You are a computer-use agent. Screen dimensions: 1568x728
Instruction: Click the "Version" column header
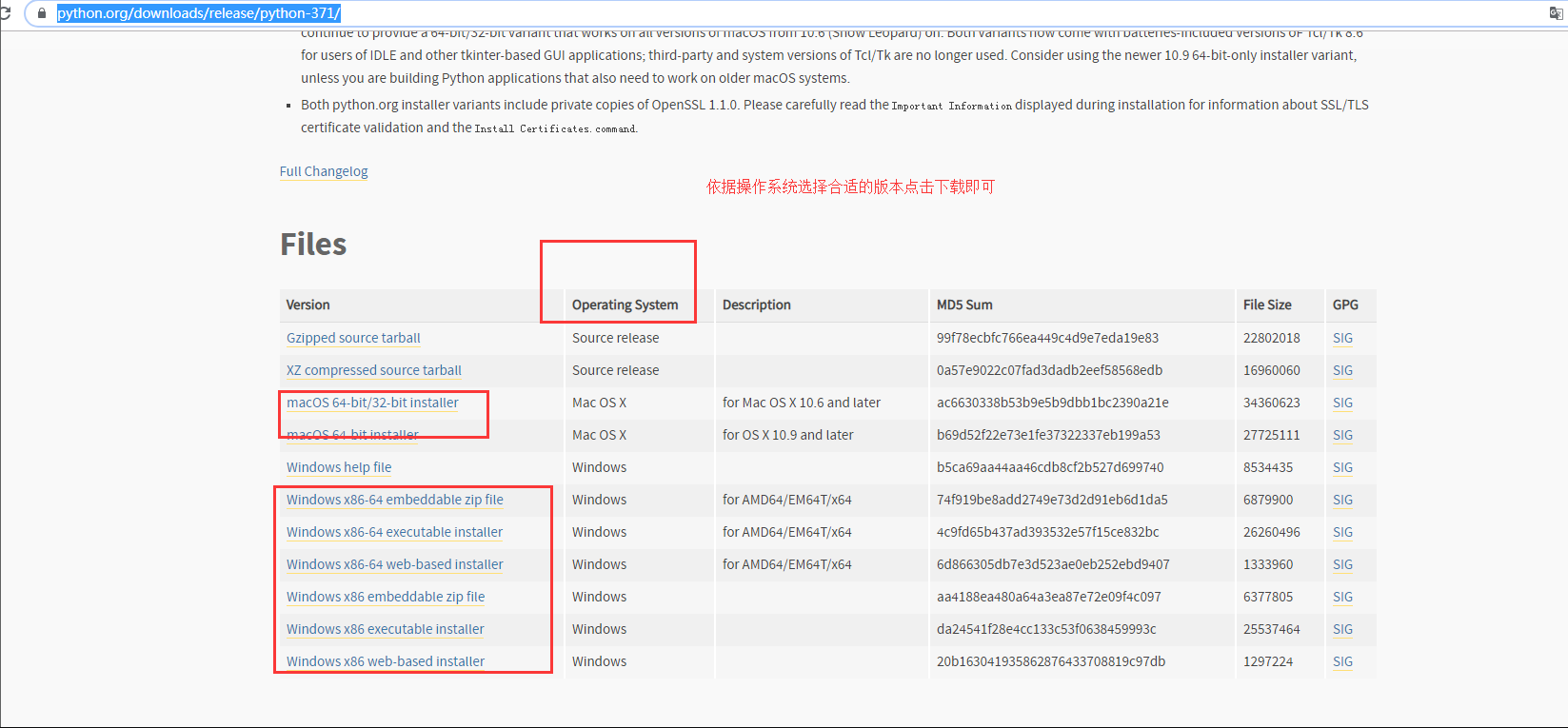(308, 305)
